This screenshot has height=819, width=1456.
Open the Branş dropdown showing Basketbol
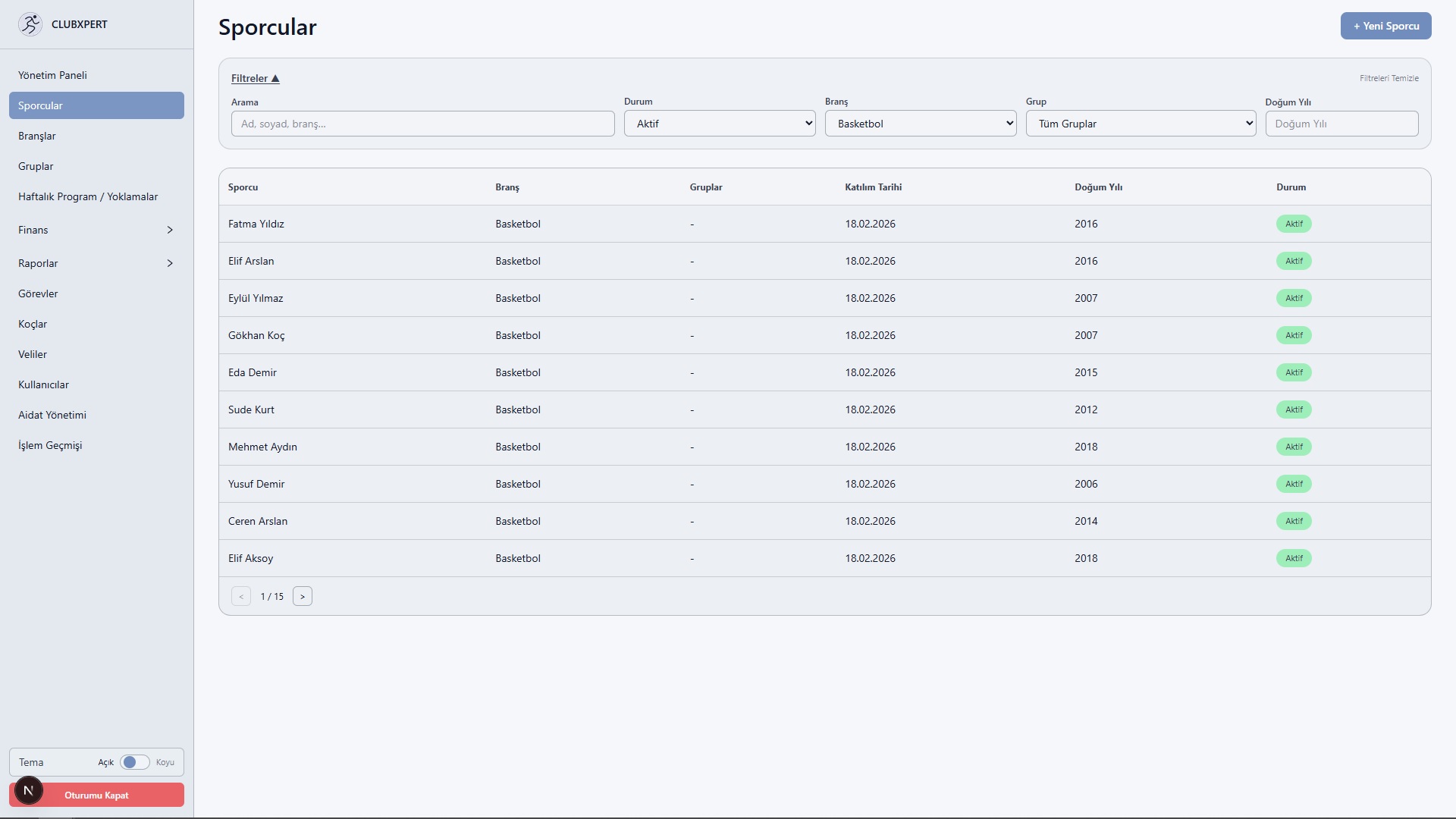(920, 124)
